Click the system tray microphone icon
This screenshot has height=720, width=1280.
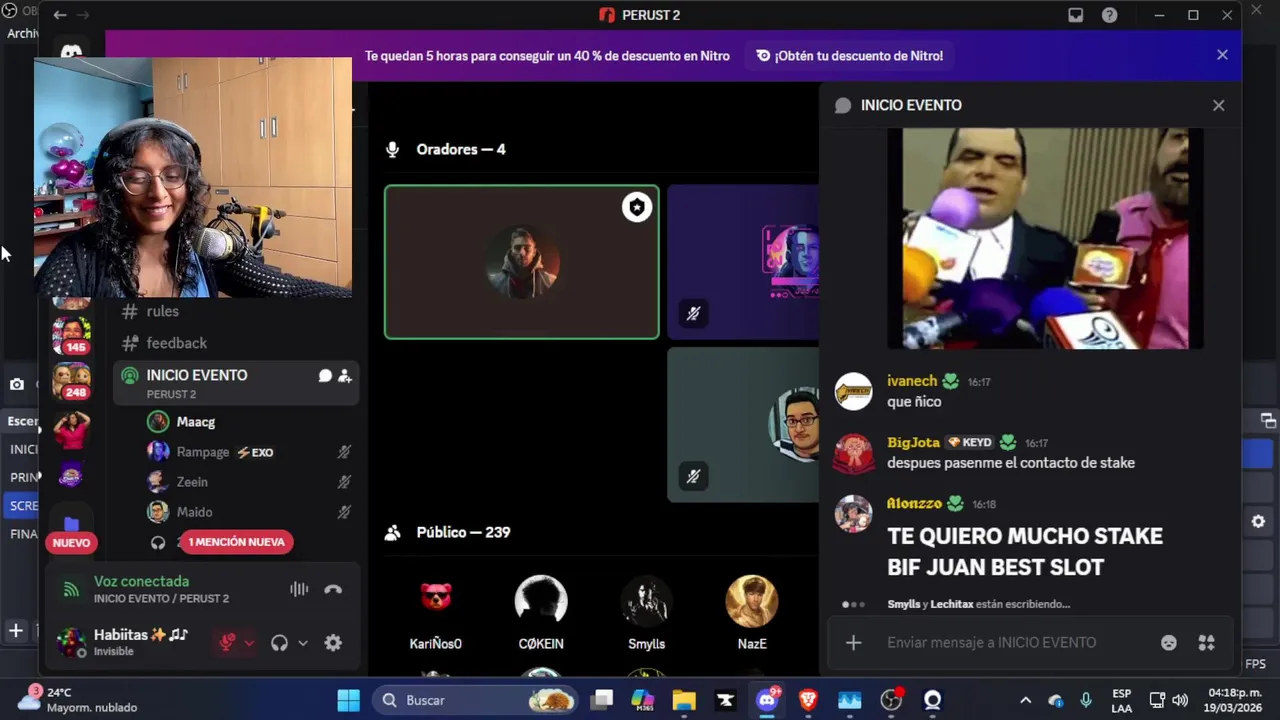1086,700
